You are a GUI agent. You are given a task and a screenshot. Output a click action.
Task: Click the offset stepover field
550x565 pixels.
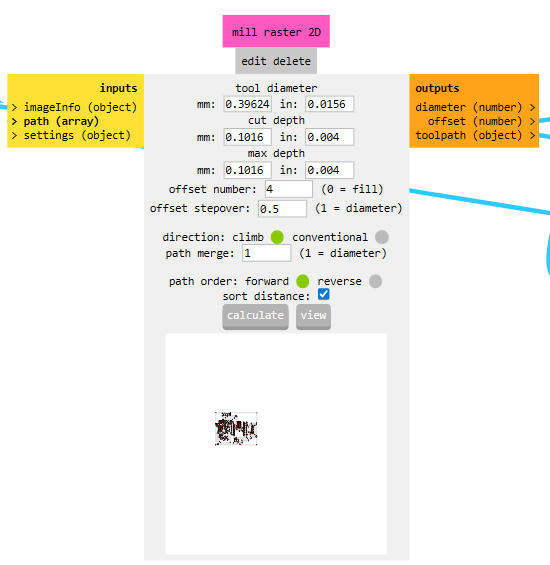pyautogui.click(x=282, y=209)
